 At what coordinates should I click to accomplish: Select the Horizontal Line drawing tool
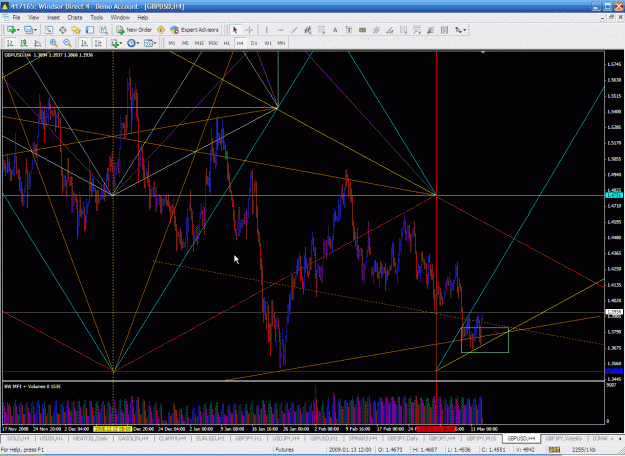(280, 30)
